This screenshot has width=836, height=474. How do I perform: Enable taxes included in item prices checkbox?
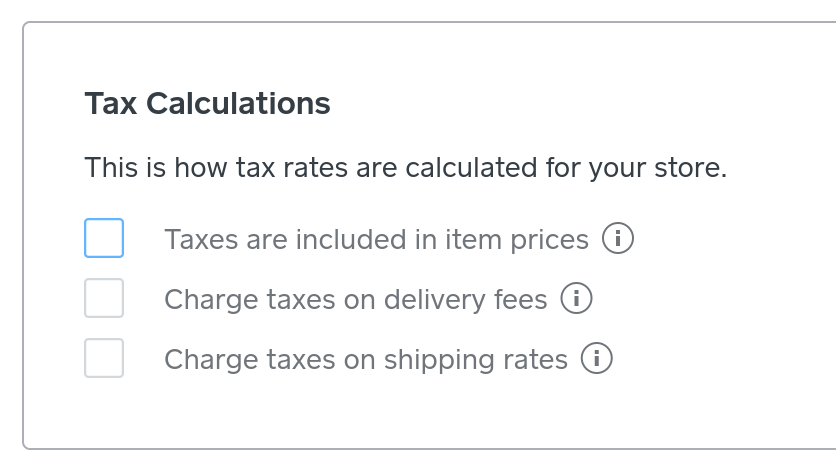tap(104, 239)
